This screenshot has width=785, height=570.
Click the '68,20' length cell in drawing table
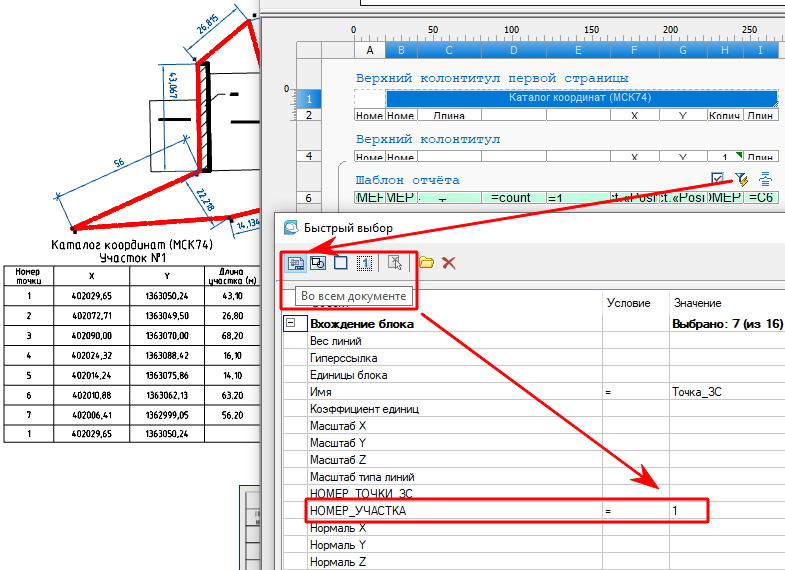click(232, 336)
